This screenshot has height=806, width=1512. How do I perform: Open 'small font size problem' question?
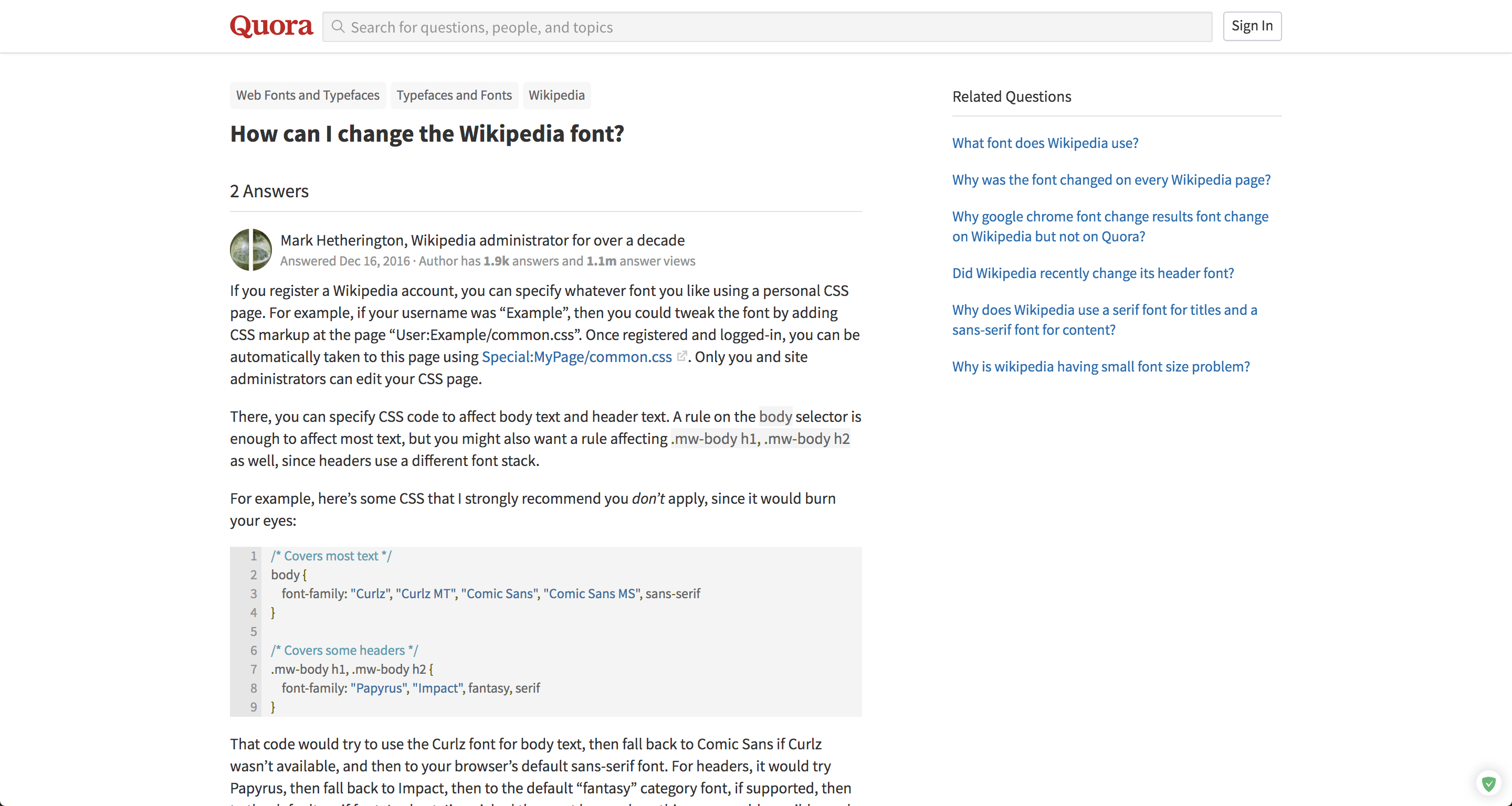click(x=1100, y=366)
